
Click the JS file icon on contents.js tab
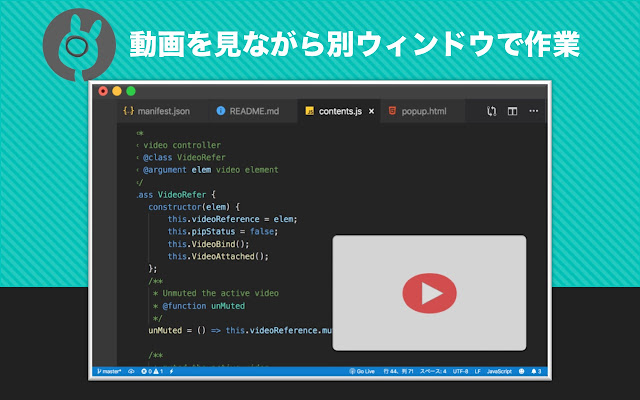point(310,111)
